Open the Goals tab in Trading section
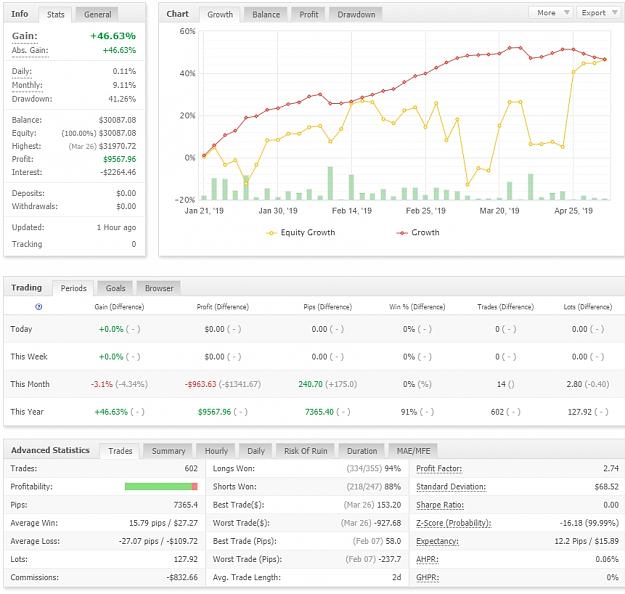The height and width of the screenshot is (594, 625). coord(115,288)
